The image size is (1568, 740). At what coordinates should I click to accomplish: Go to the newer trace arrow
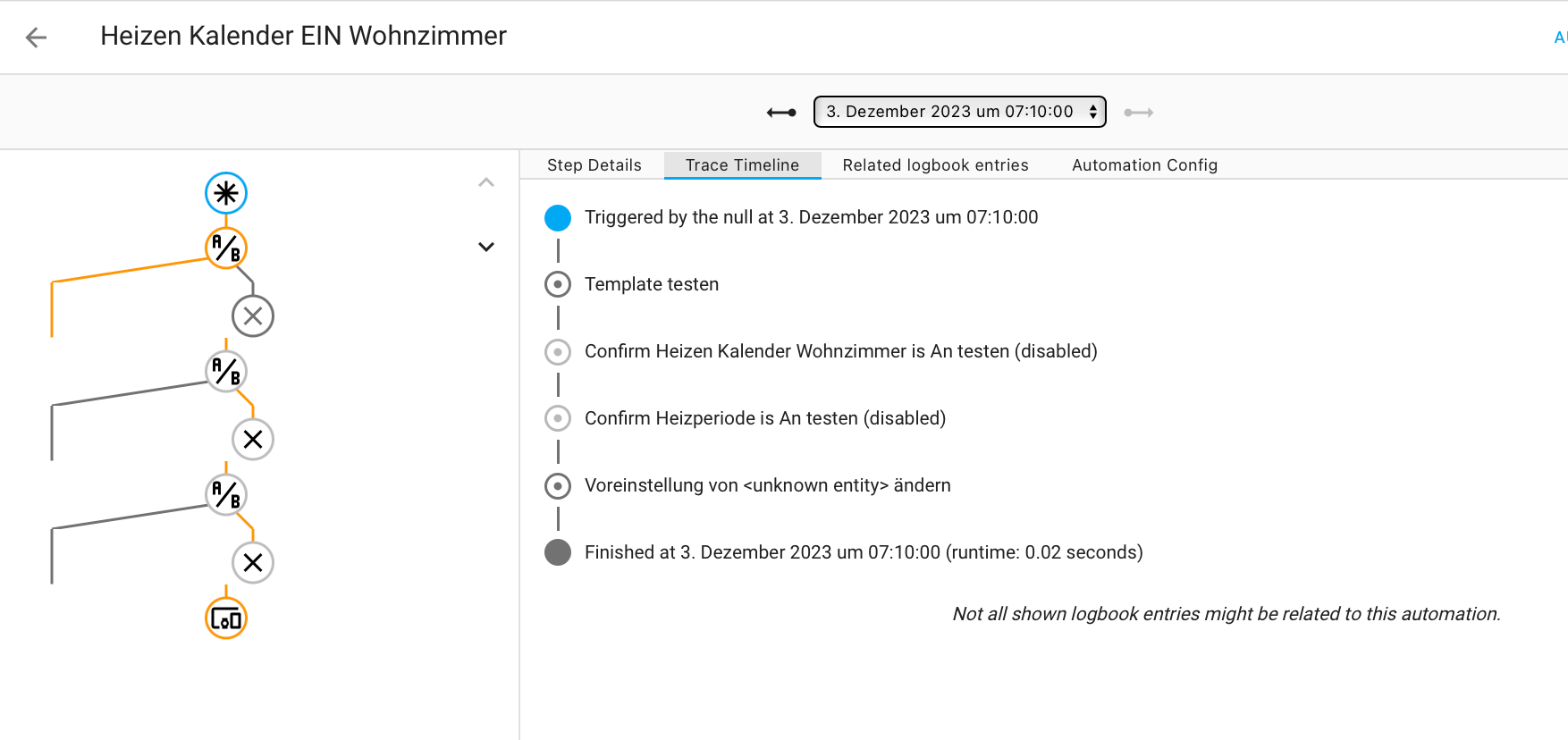click(1138, 113)
